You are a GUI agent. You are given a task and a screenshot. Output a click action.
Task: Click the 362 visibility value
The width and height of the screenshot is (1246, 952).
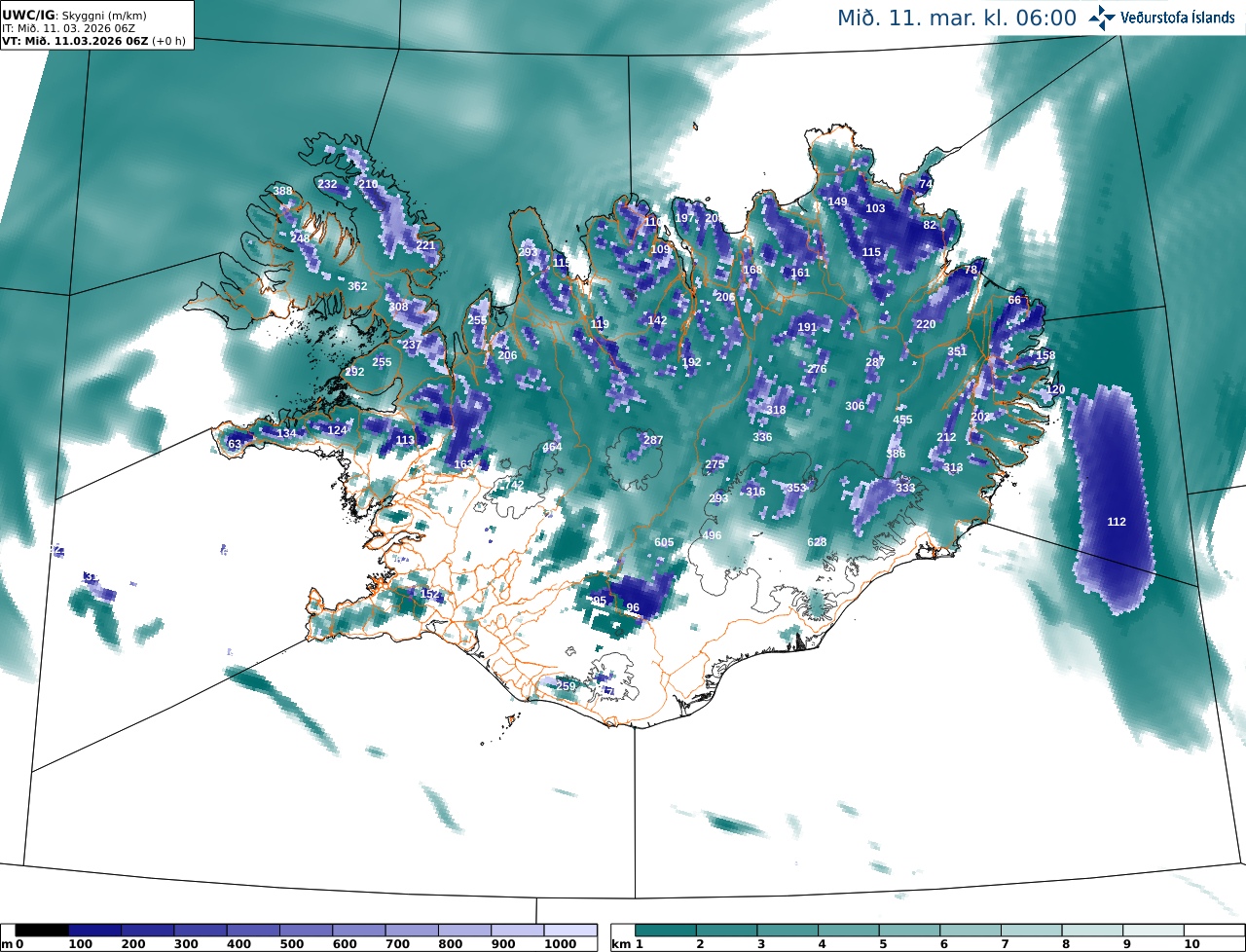coord(357,286)
